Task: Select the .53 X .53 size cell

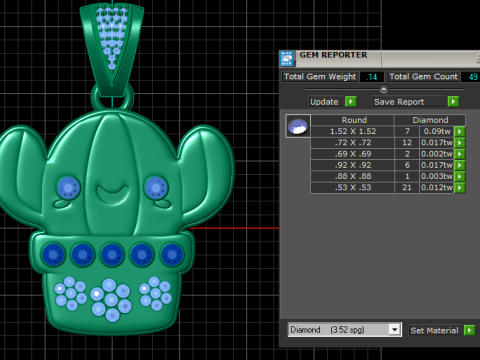Action: [353, 187]
